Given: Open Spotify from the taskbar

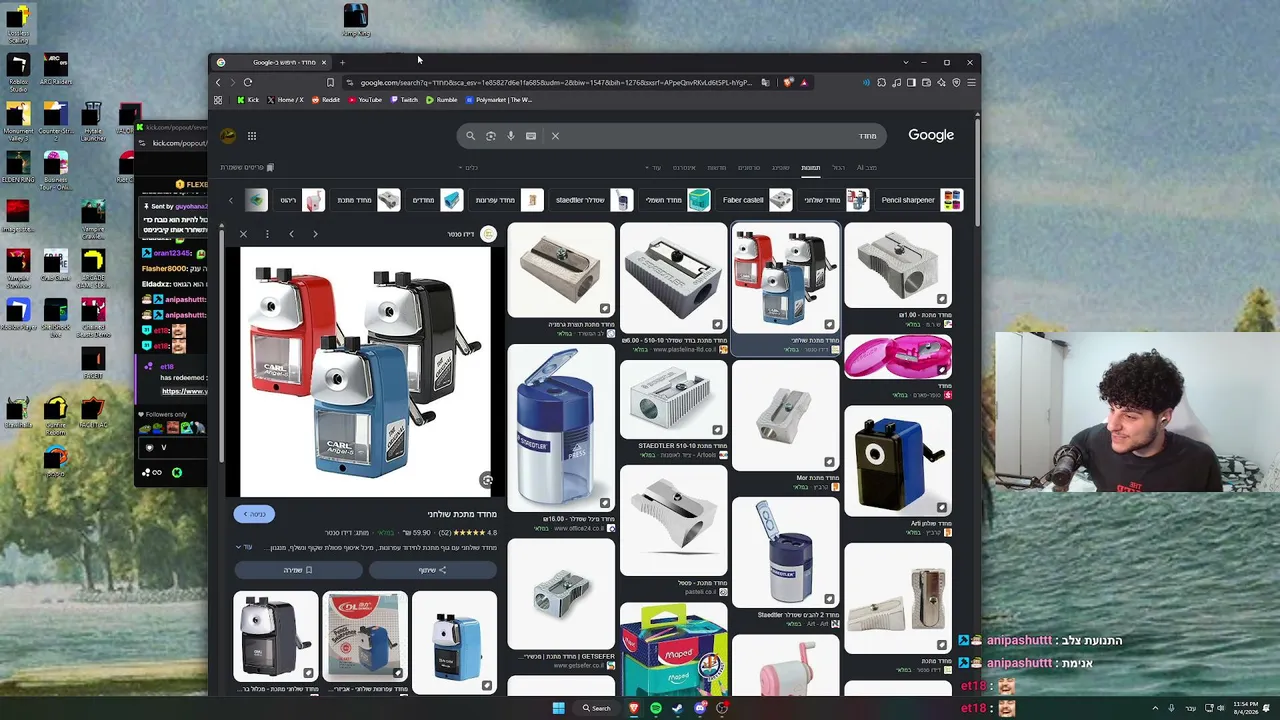Looking at the screenshot, I should [x=655, y=708].
